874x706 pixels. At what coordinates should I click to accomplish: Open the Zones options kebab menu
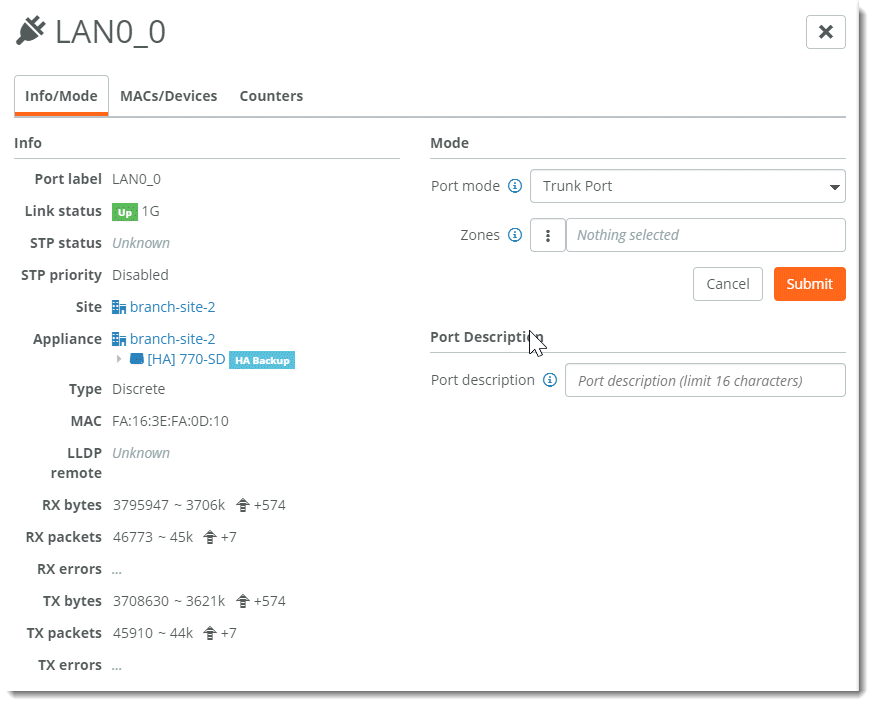548,235
